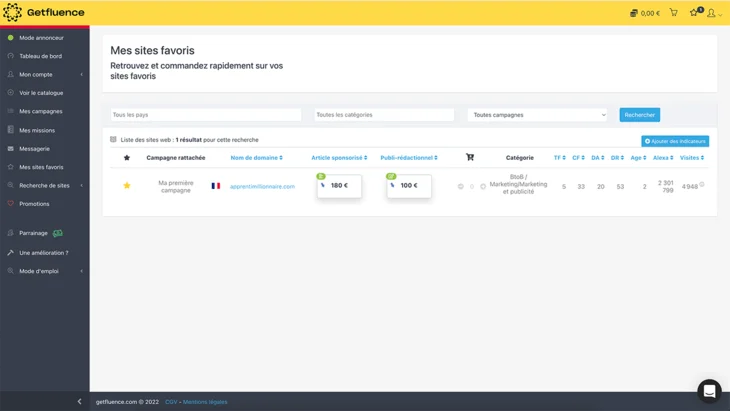
Task: Open the chat support widget
Action: [709, 391]
